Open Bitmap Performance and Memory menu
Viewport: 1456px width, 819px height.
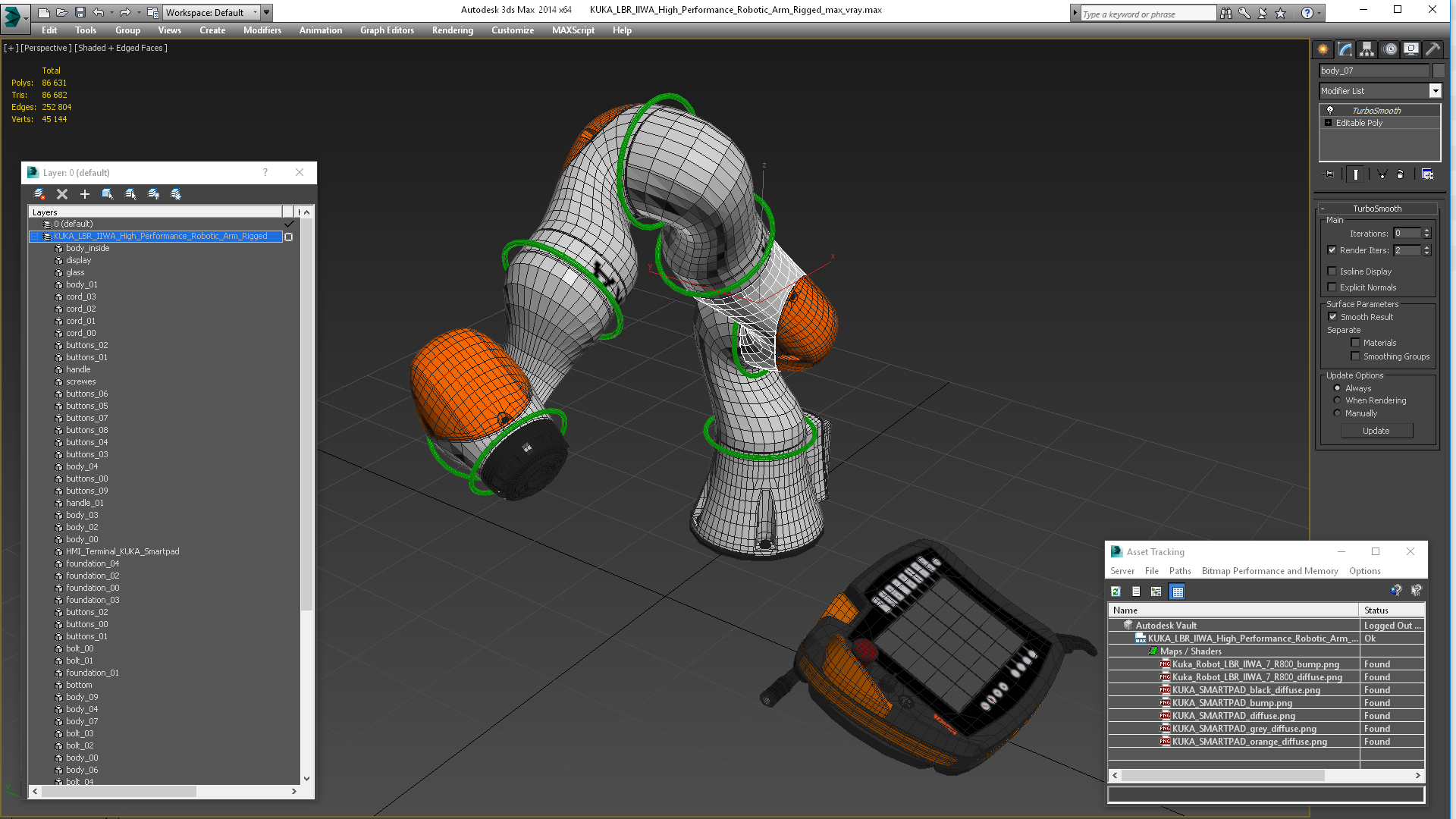tap(1269, 571)
